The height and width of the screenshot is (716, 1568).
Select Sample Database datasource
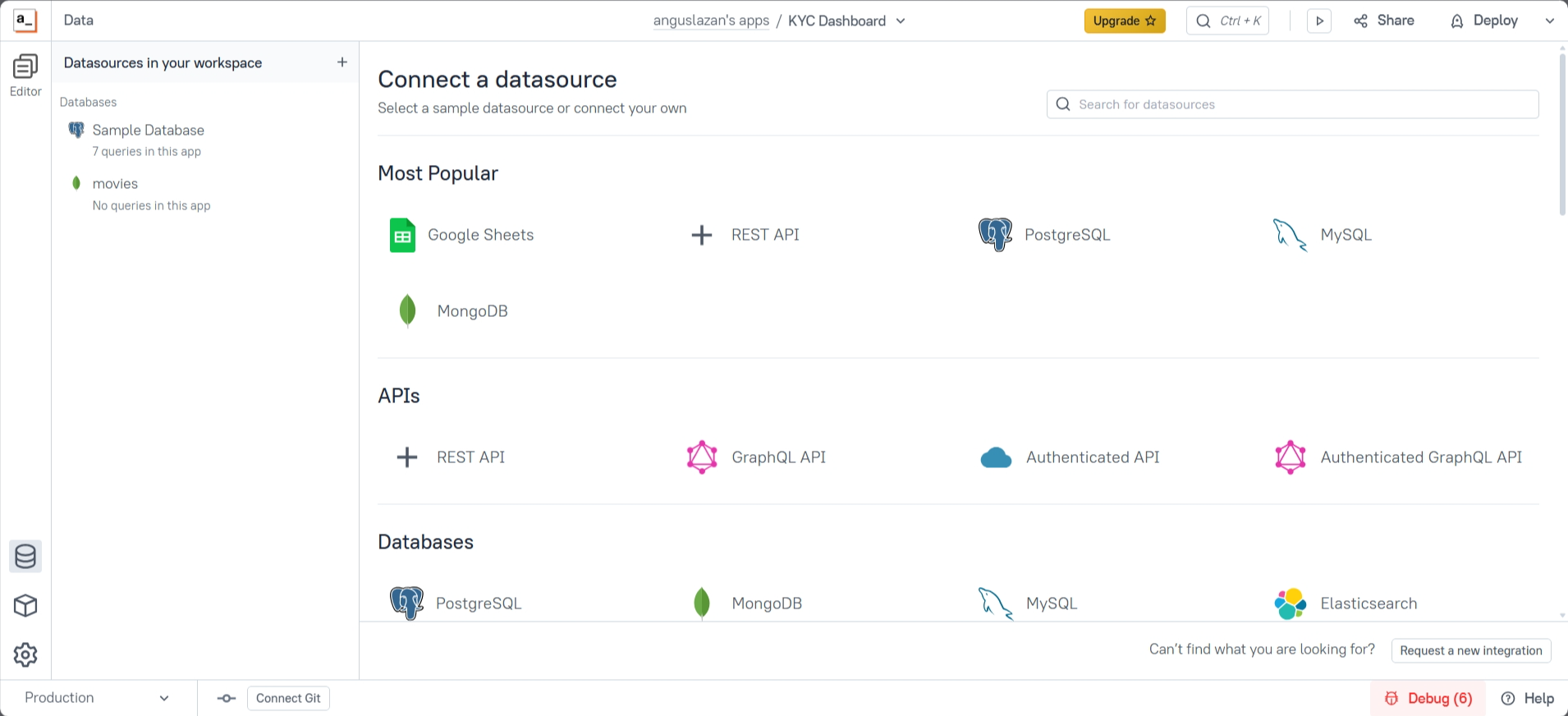click(x=205, y=140)
